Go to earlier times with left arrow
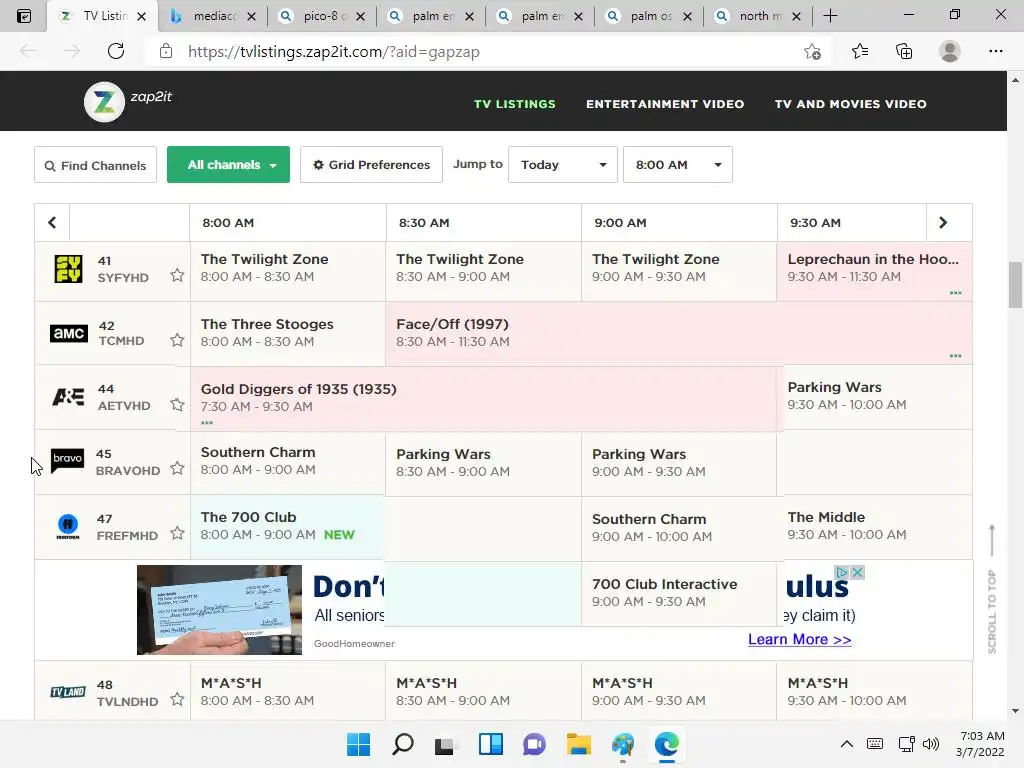Screen dimensions: 1024x768 [52, 223]
